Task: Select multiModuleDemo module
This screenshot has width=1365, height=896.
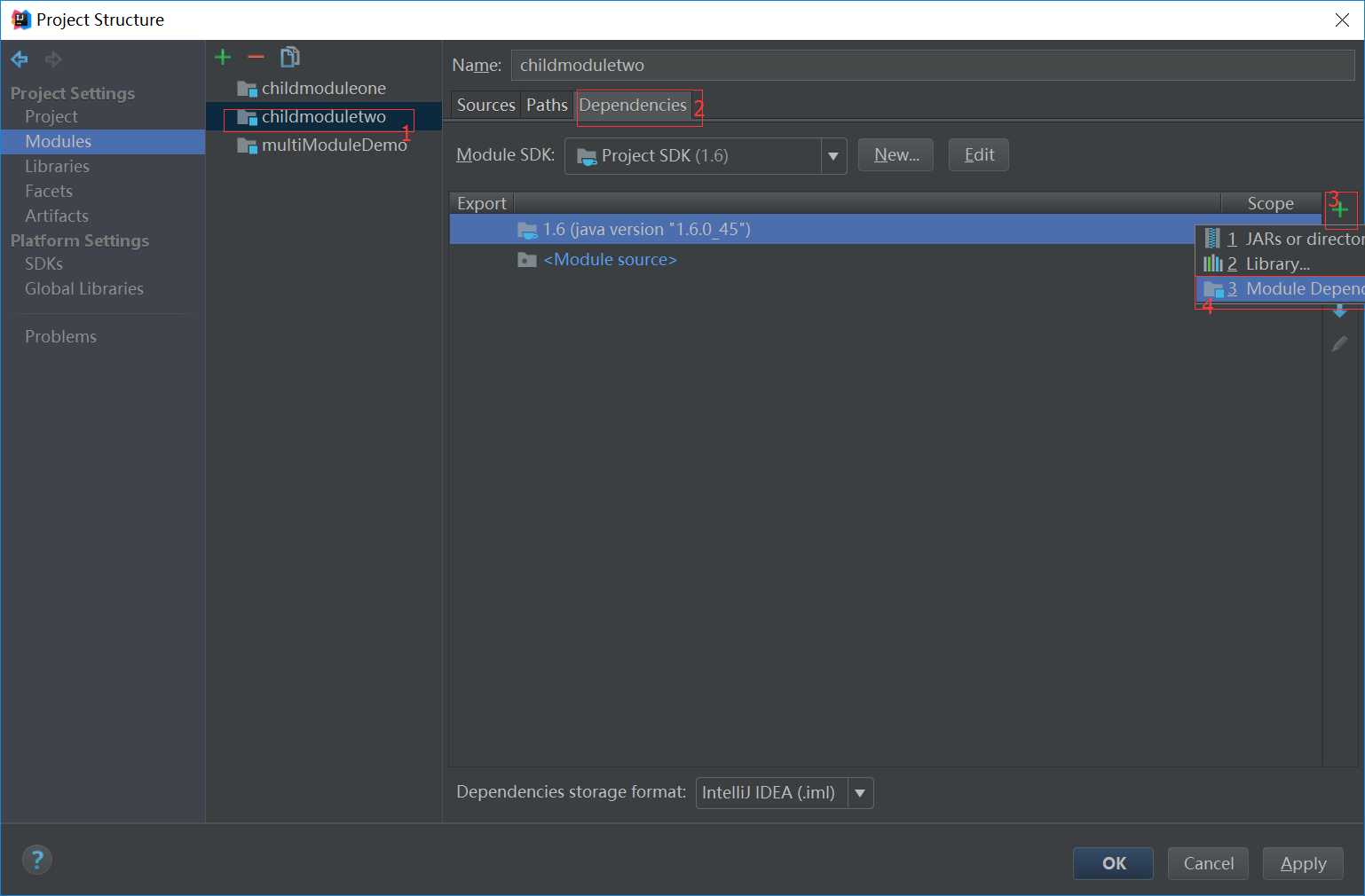Action: coord(324,145)
